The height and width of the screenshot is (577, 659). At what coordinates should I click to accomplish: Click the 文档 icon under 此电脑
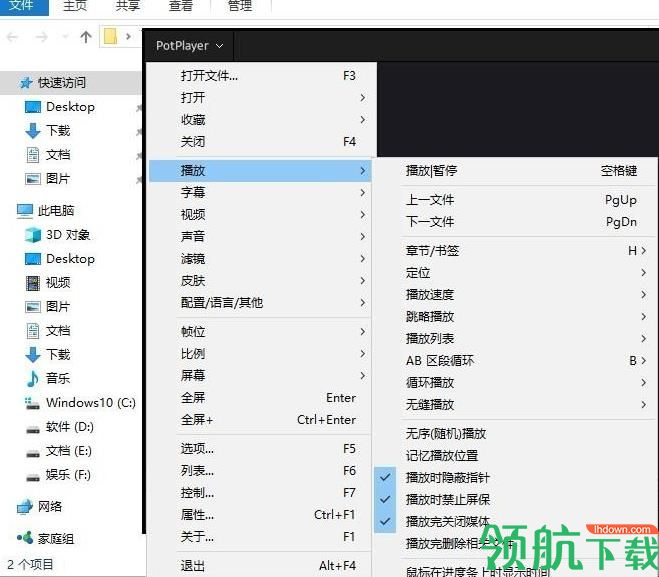(x=33, y=331)
